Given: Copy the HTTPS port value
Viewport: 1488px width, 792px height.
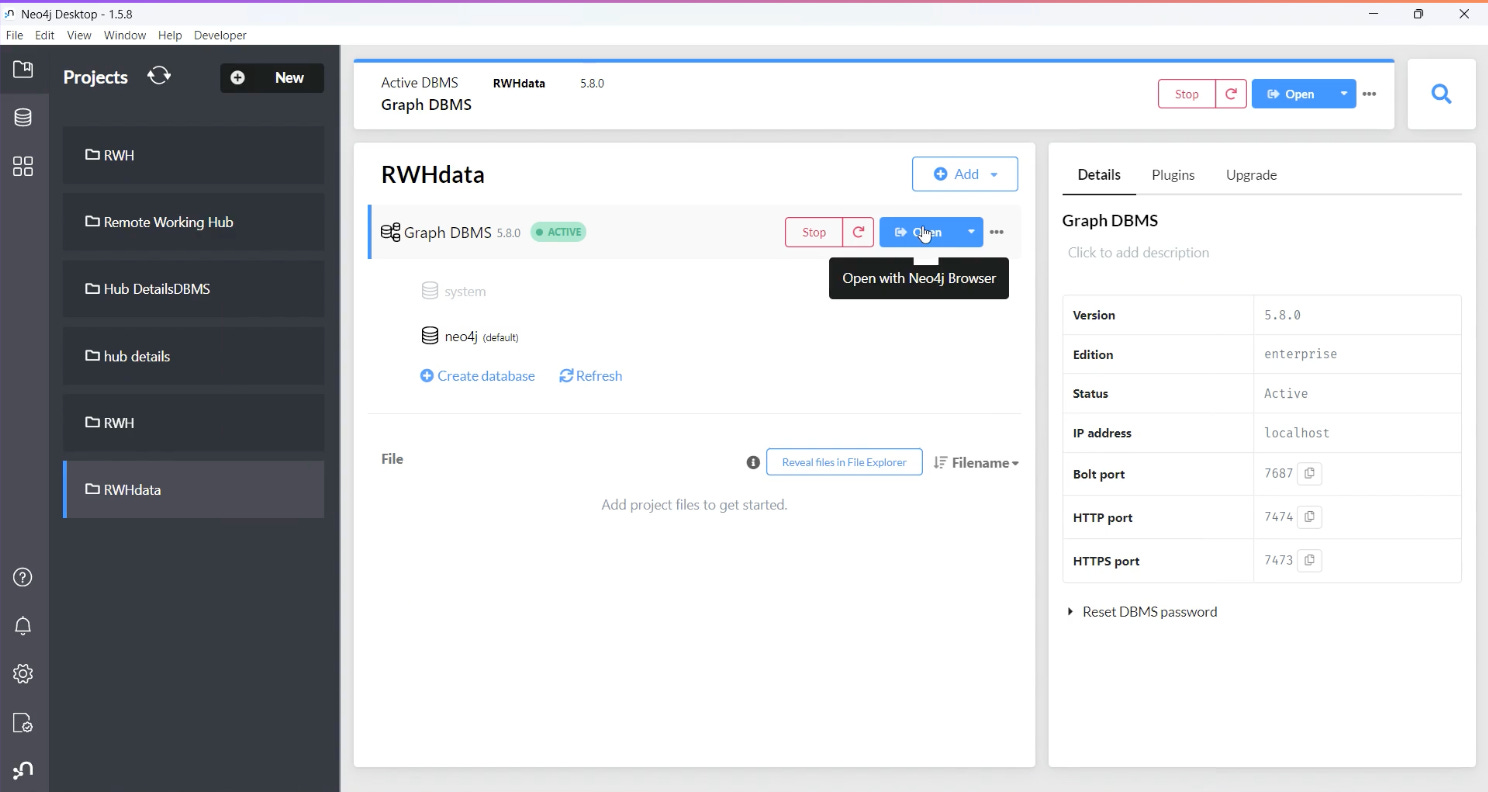Looking at the screenshot, I should (1309, 560).
